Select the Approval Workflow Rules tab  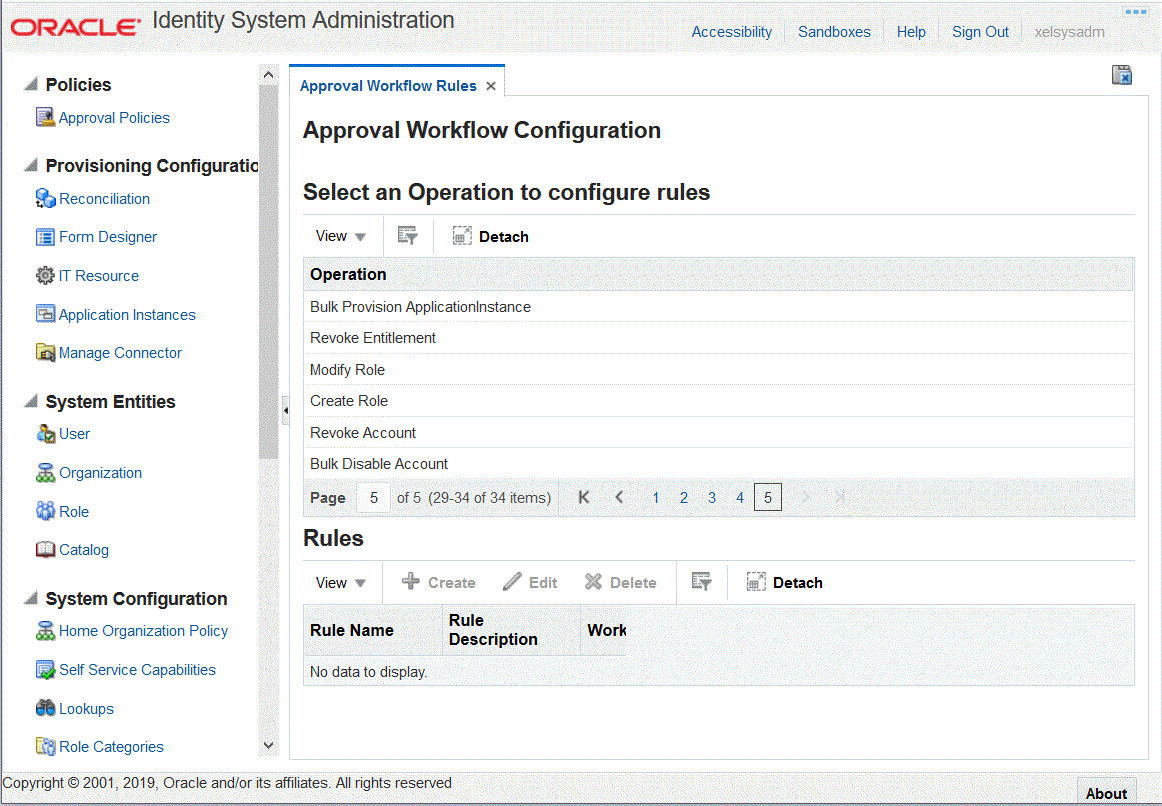pyautogui.click(x=388, y=86)
